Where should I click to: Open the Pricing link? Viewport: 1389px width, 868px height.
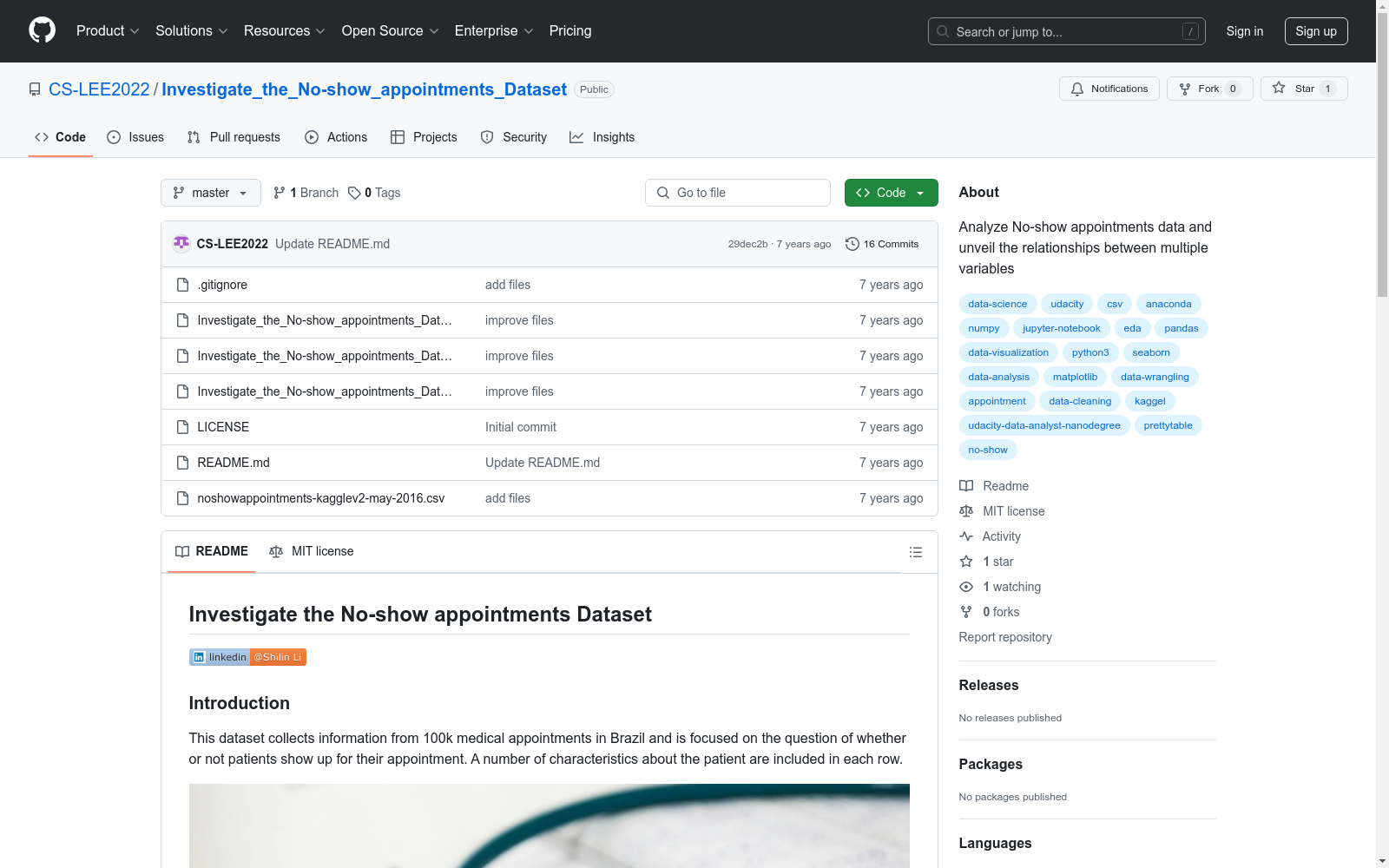tap(570, 31)
